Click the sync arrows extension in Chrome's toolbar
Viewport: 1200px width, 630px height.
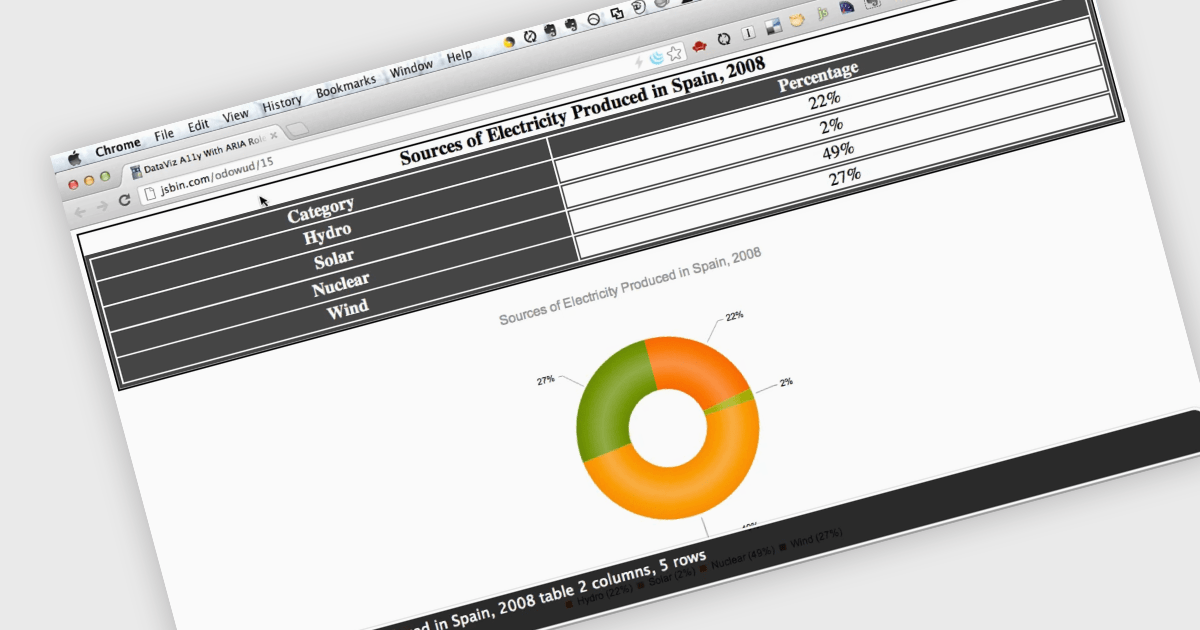coord(724,39)
